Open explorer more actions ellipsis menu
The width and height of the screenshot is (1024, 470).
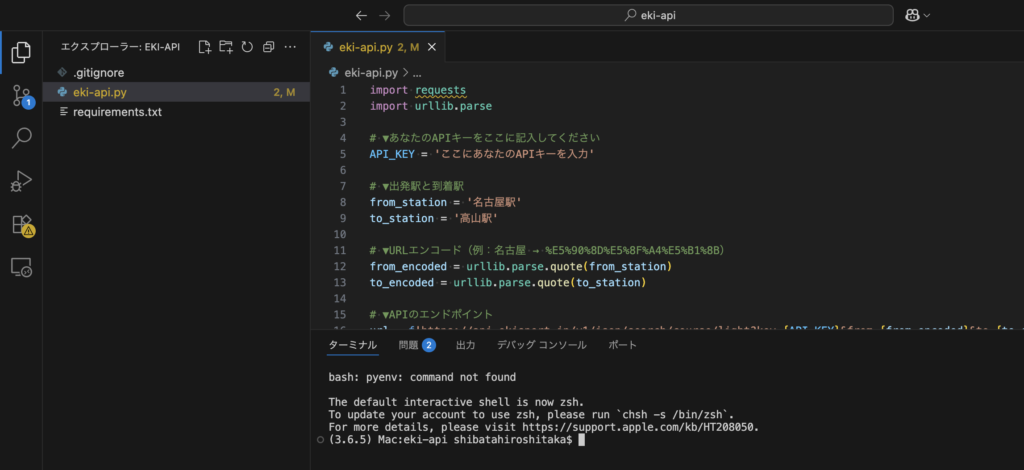coord(291,47)
